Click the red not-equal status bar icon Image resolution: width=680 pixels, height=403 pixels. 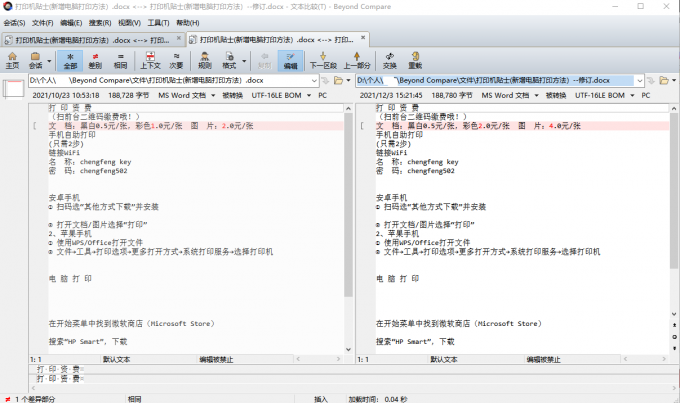point(7,399)
